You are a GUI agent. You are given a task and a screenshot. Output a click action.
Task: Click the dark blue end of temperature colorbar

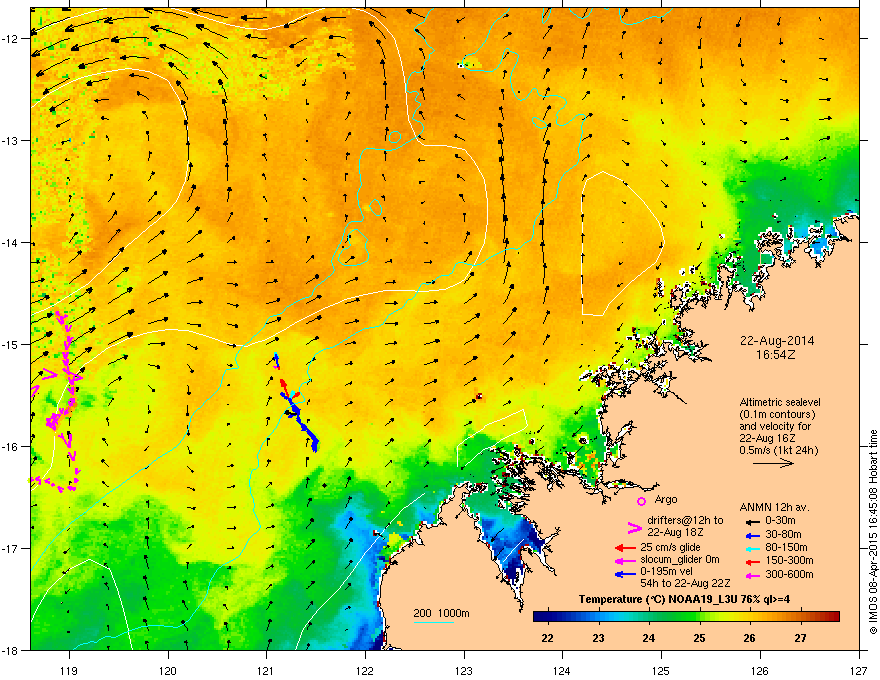point(540,617)
